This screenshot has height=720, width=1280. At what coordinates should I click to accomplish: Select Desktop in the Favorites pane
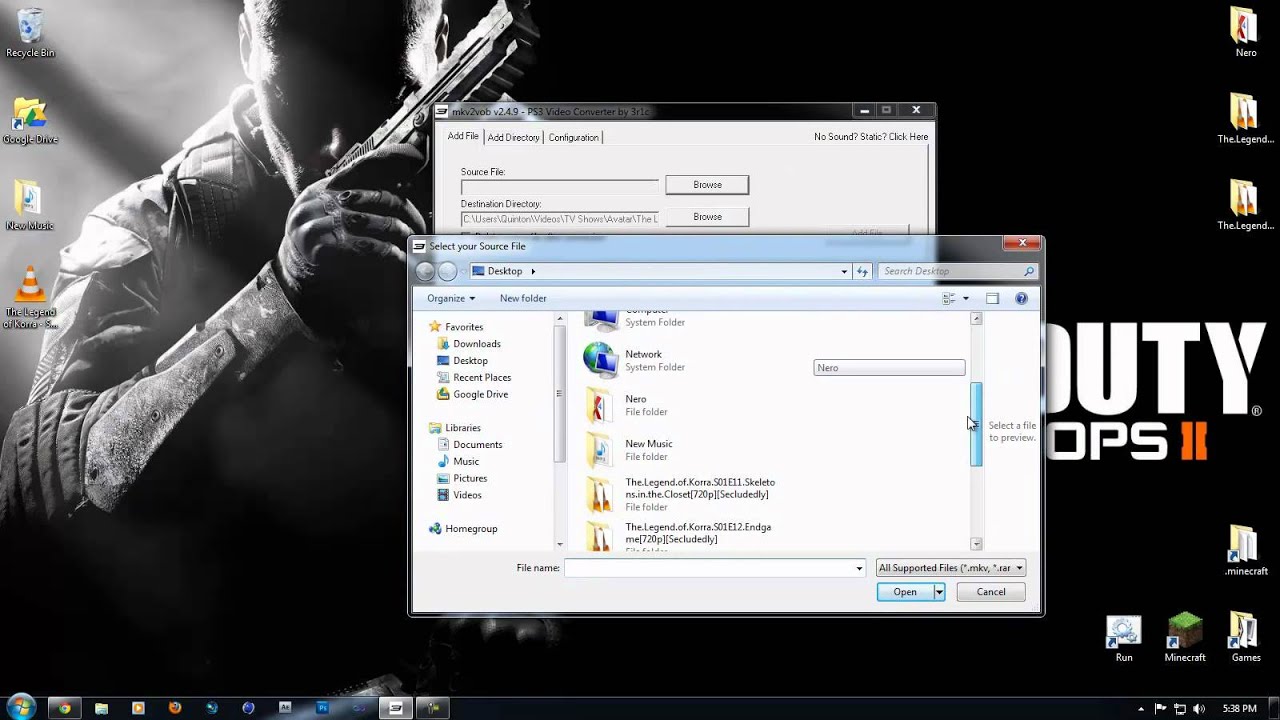(470, 361)
